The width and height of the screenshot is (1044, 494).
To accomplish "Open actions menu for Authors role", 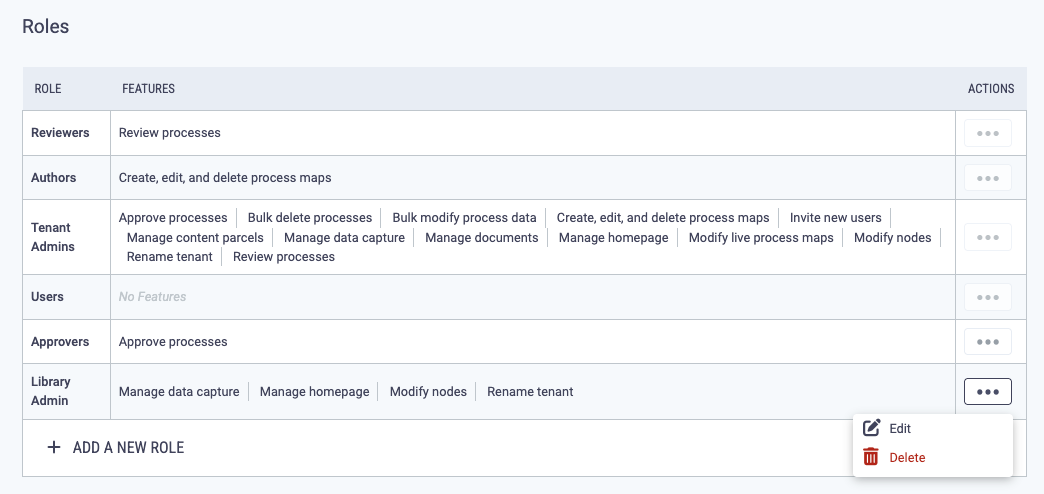I will click(x=987, y=178).
